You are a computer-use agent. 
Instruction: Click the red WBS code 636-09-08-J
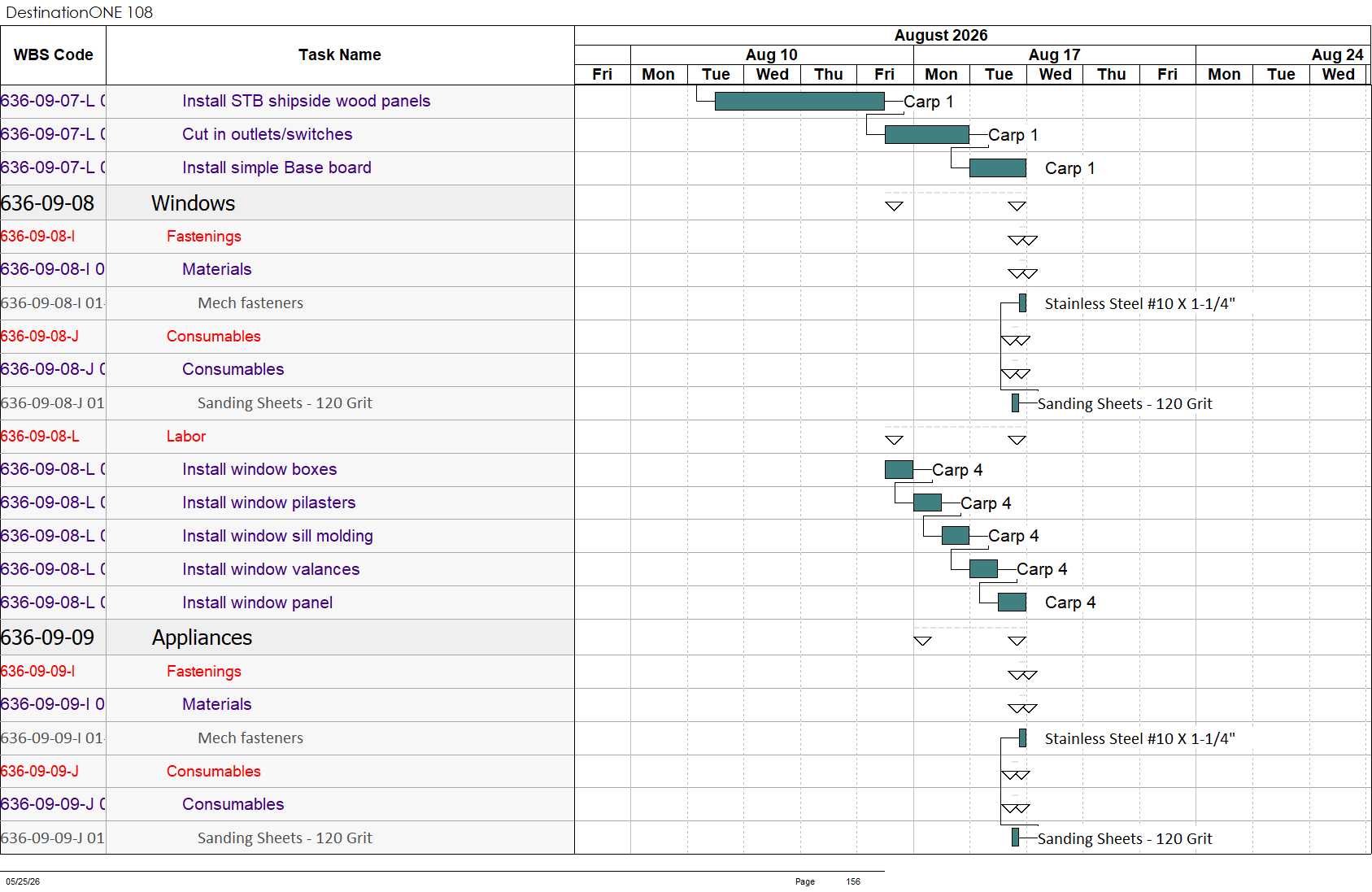[x=40, y=337]
